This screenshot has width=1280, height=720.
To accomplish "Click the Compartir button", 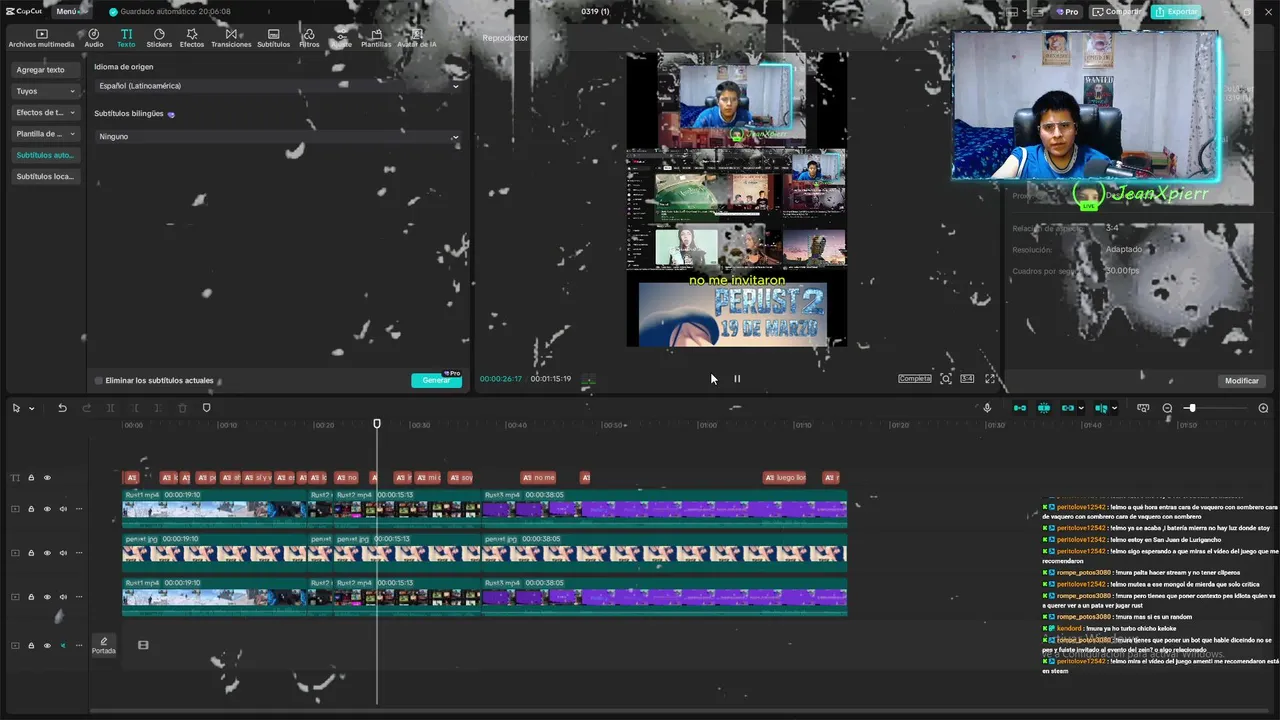I will 1117,11.
